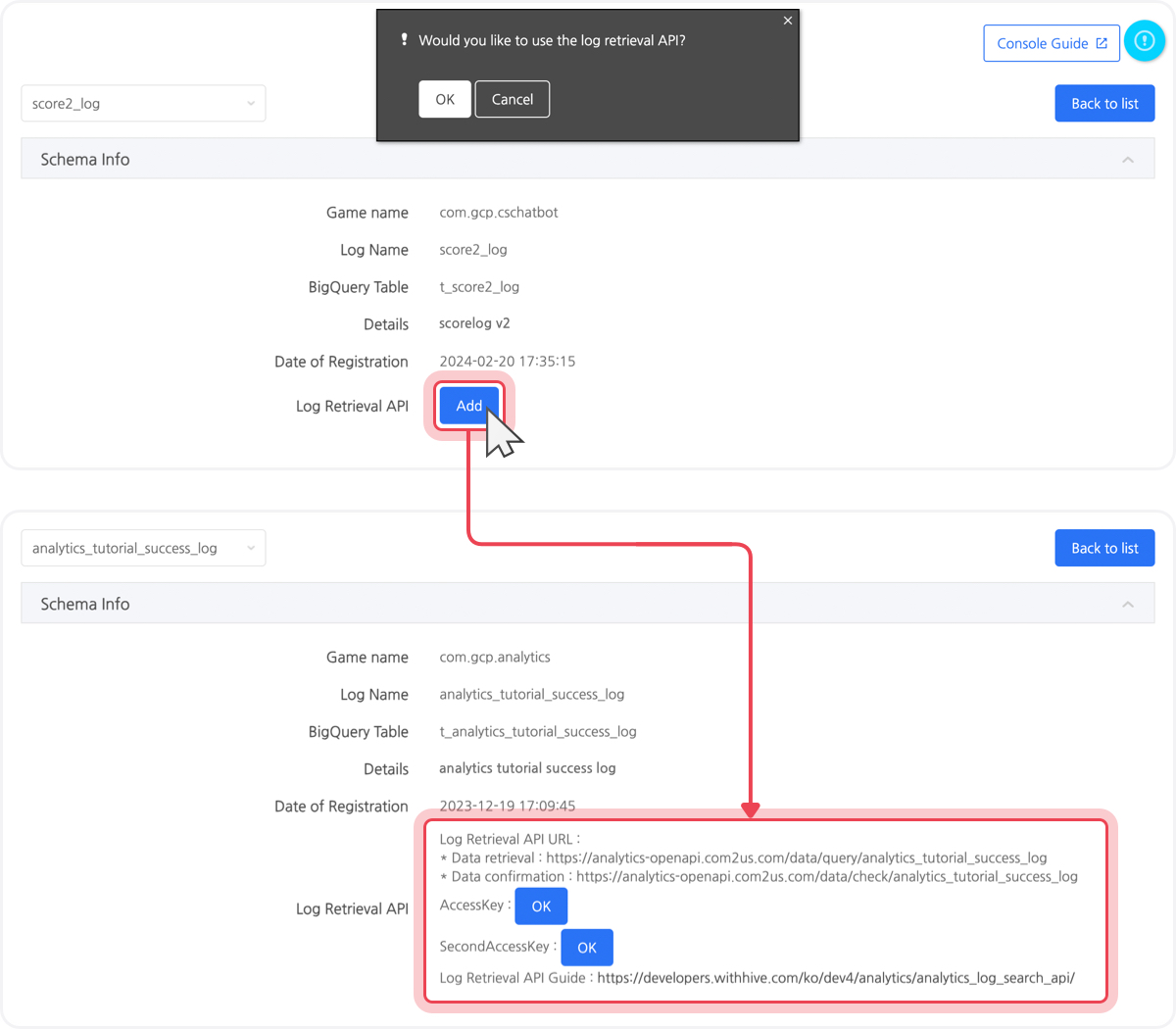1176x1029 pixels.
Task: Click Back to list beside analytics_tutorial_success_log
Action: [x=1104, y=549]
